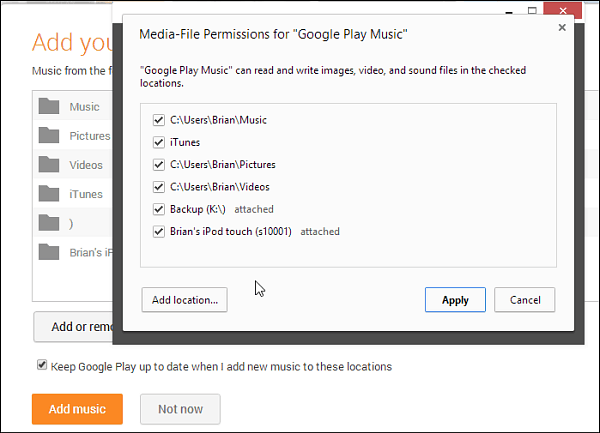Close the window with the red X button

[563, 10]
